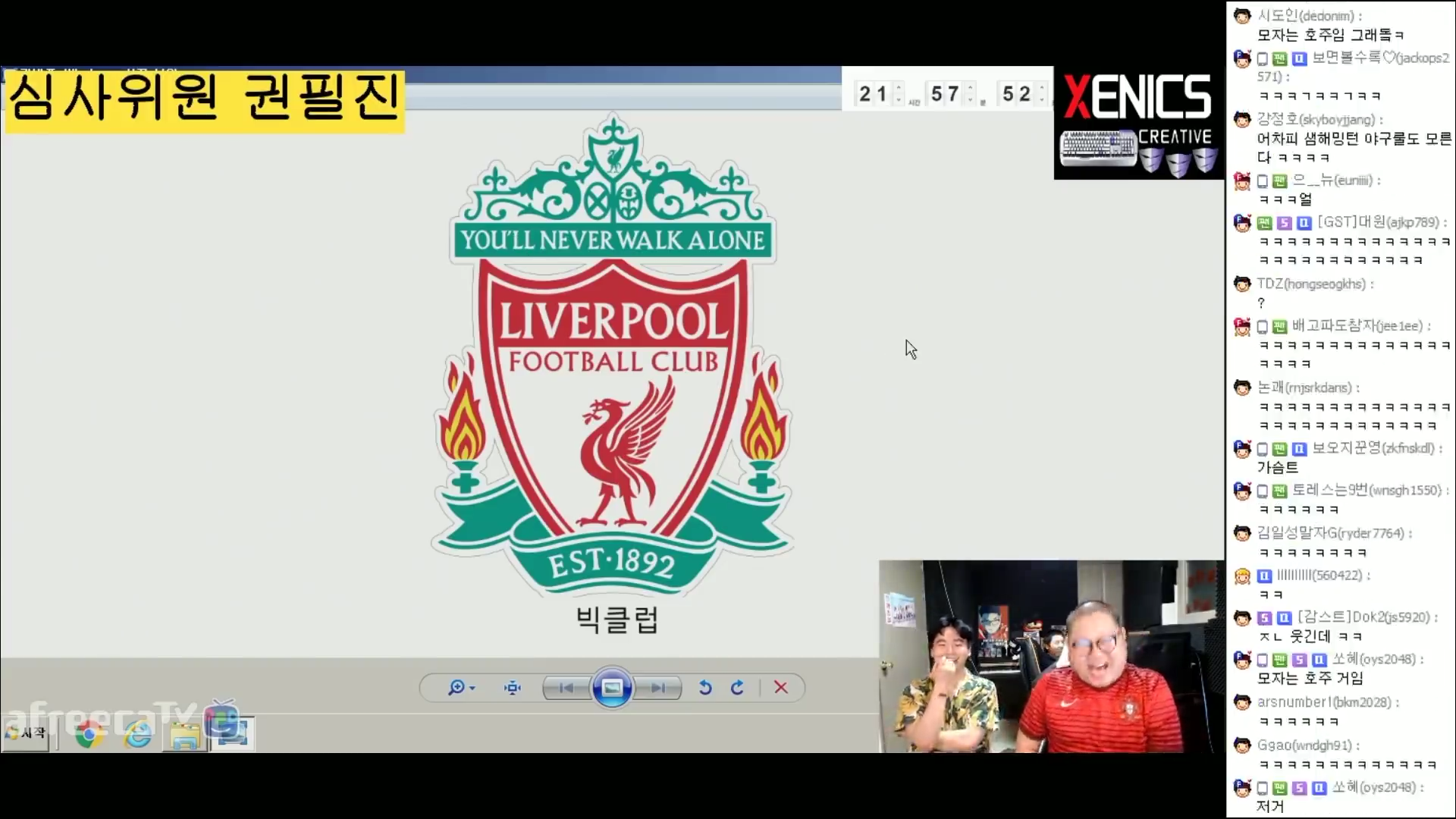1456x819 pixels.
Task: Rotate image counterclockwise
Action: click(705, 688)
